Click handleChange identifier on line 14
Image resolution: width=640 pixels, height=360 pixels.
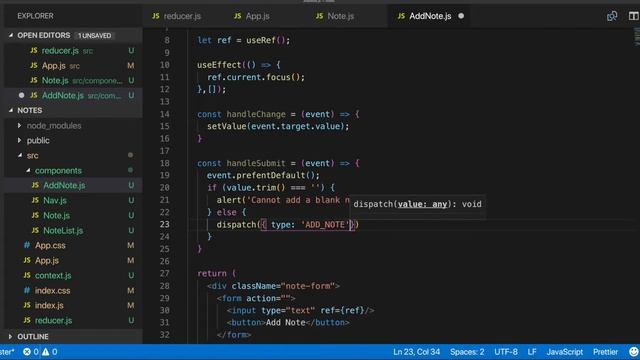pyautogui.click(x=256, y=114)
